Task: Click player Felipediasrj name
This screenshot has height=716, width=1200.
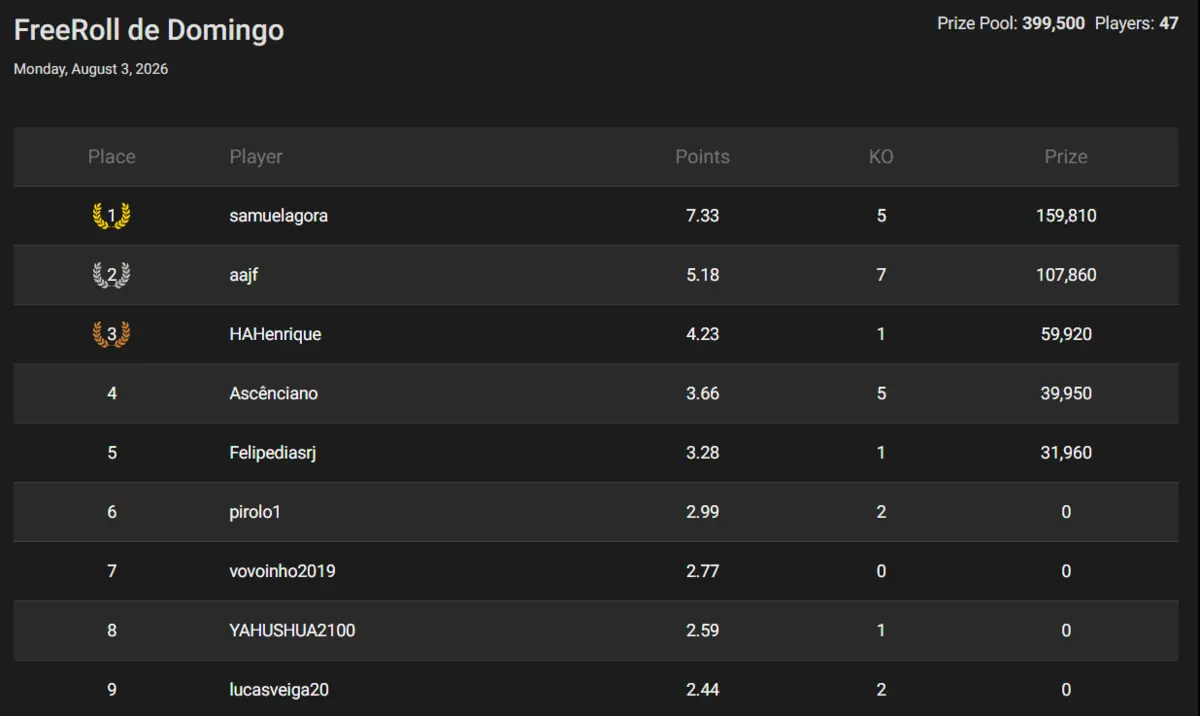Action: click(273, 453)
